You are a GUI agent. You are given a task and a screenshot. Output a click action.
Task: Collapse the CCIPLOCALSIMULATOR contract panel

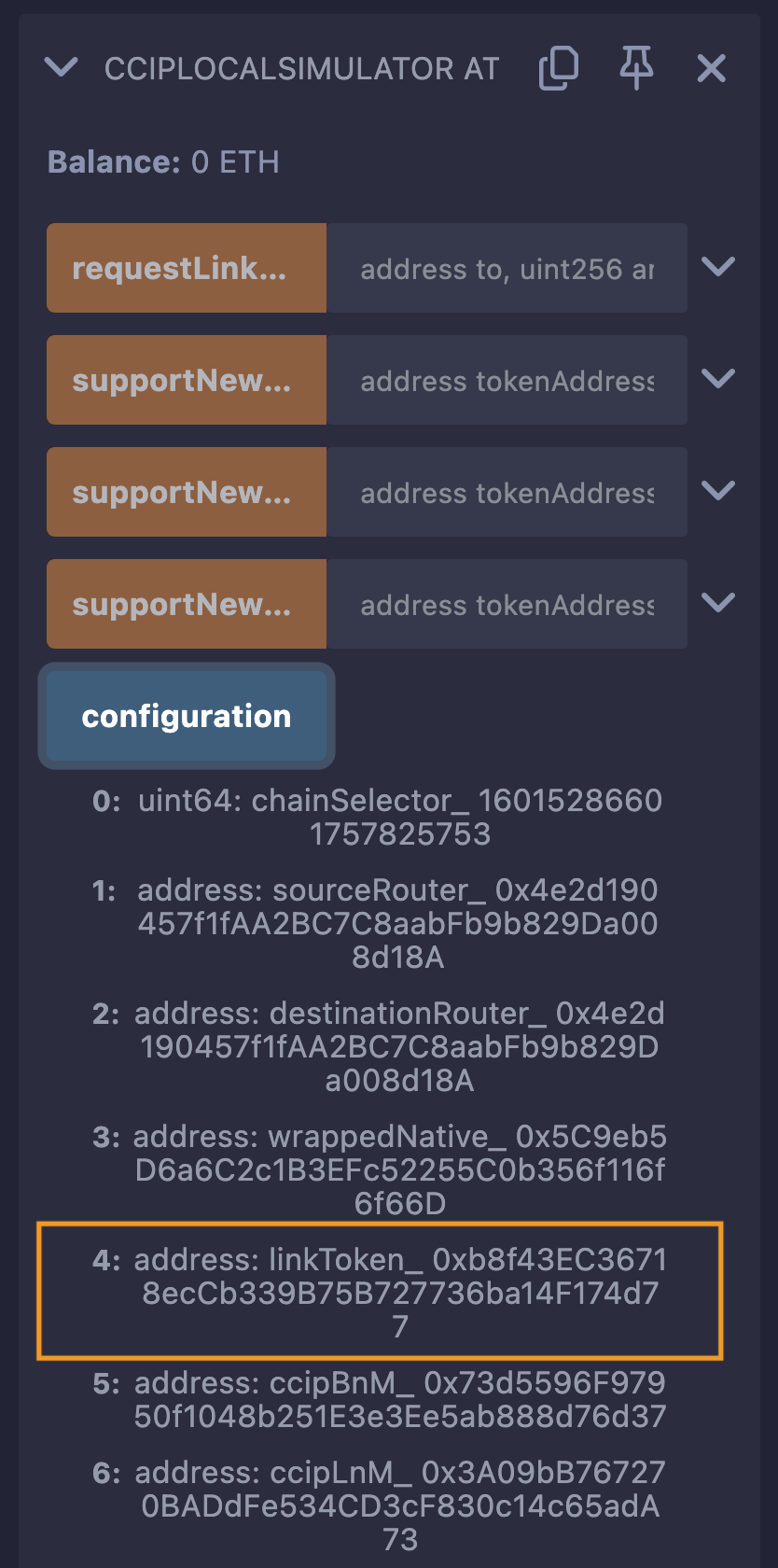click(x=62, y=67)
